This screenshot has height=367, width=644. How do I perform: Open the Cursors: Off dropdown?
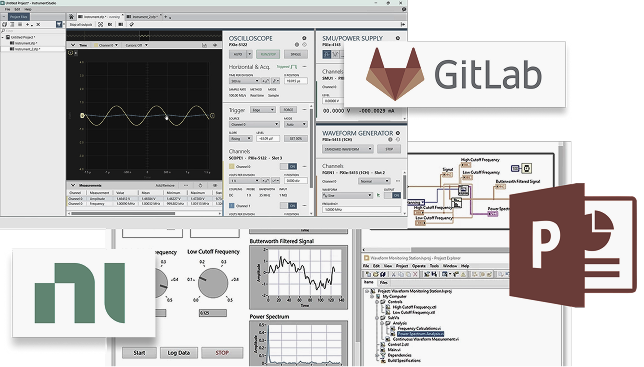[x=137, y=45]
